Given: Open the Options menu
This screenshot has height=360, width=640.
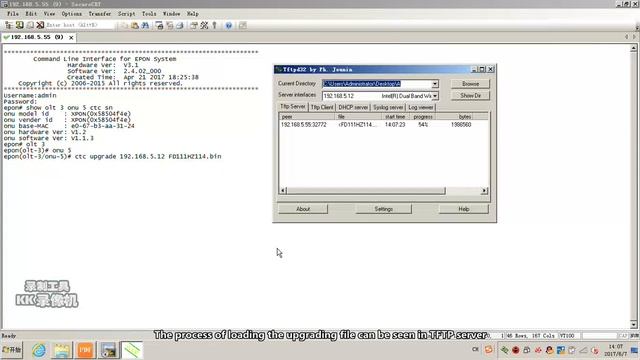Looking at the screenshot, I should [x=72, y=13].
